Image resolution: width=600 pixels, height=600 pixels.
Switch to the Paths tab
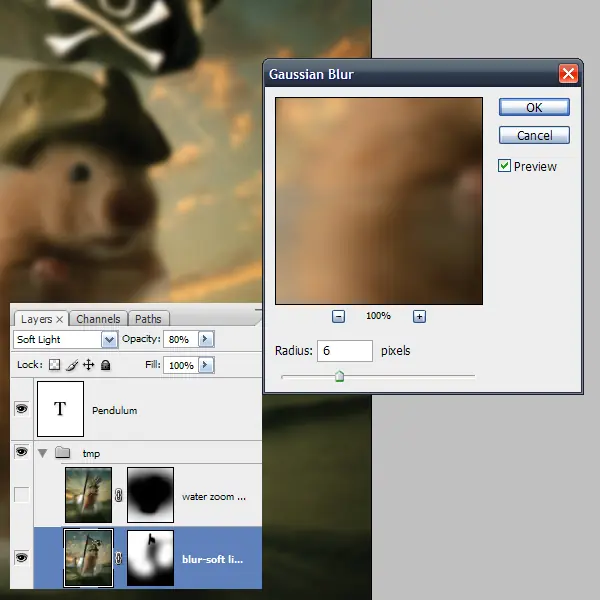point(148,319)
